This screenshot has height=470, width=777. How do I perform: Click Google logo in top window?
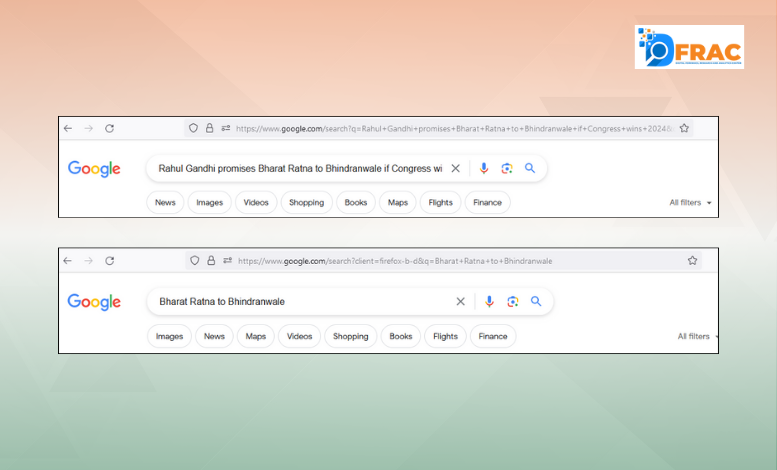click(94, 169)
